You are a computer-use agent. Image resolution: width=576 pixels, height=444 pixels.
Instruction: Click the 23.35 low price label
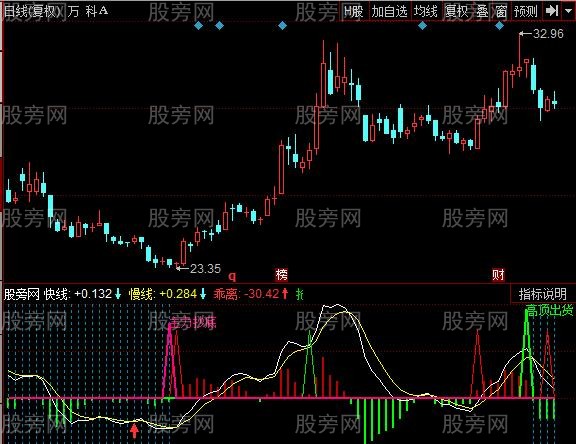tap(205, 269)
